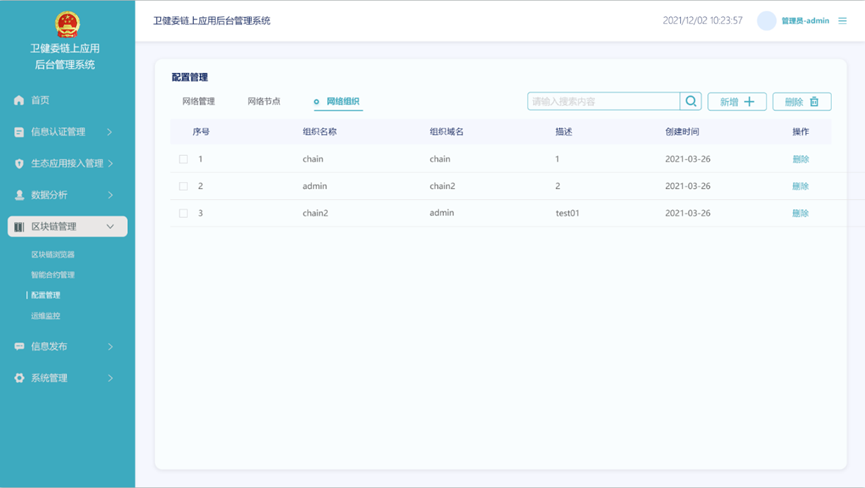Click description cell test01

point(567,213)
